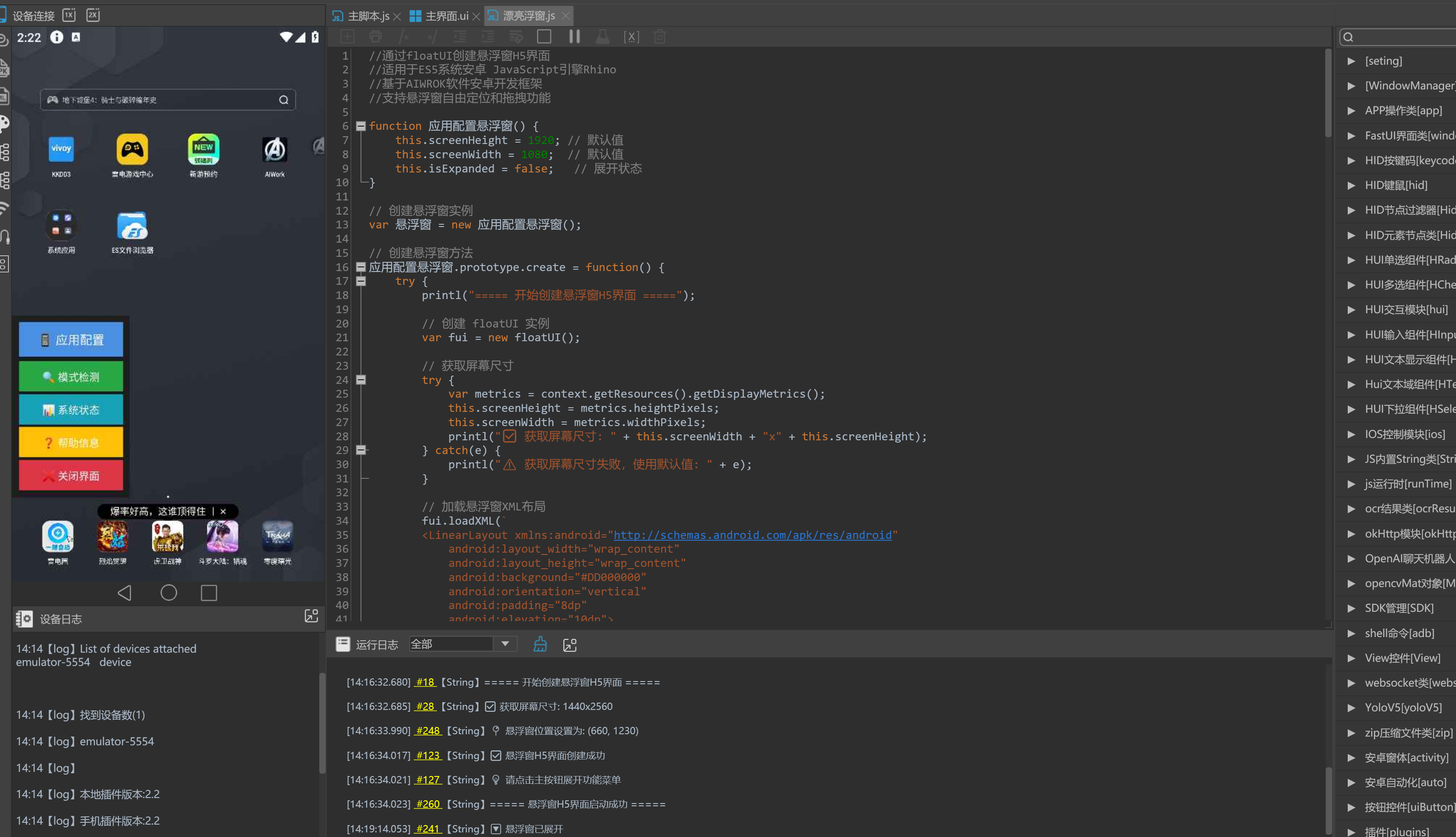
Task: Collapse the function fold at line 6
Action: coord(361,126)
